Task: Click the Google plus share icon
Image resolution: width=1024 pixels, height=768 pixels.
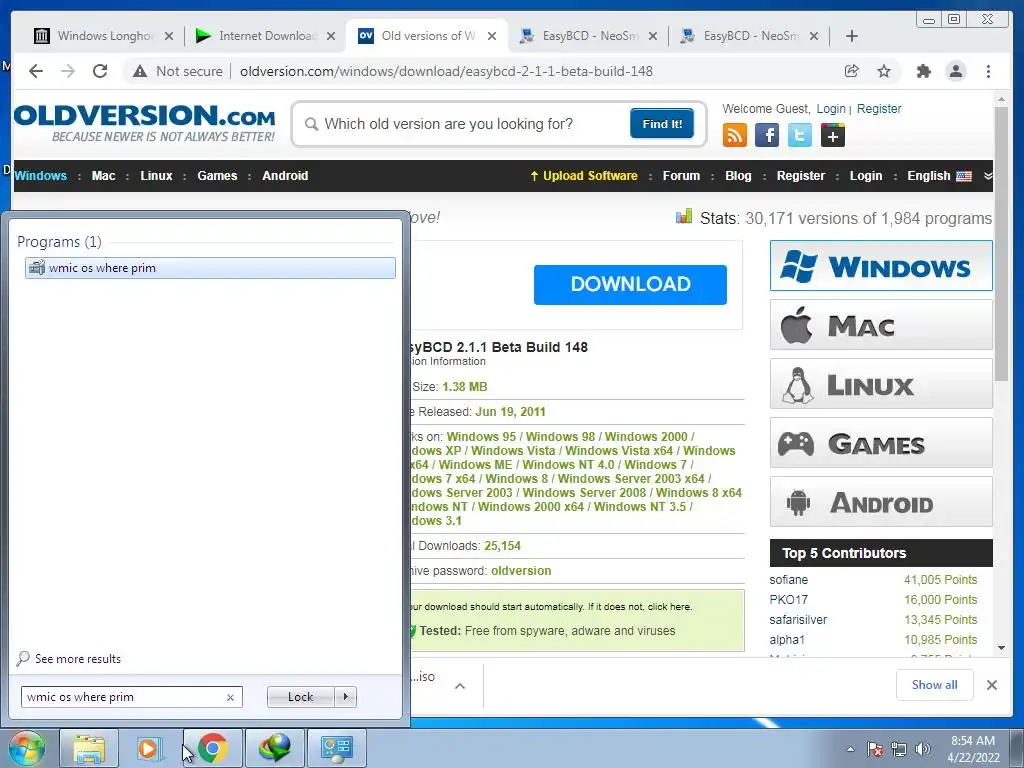Action: pyautogui.click(x=832, y=136)
